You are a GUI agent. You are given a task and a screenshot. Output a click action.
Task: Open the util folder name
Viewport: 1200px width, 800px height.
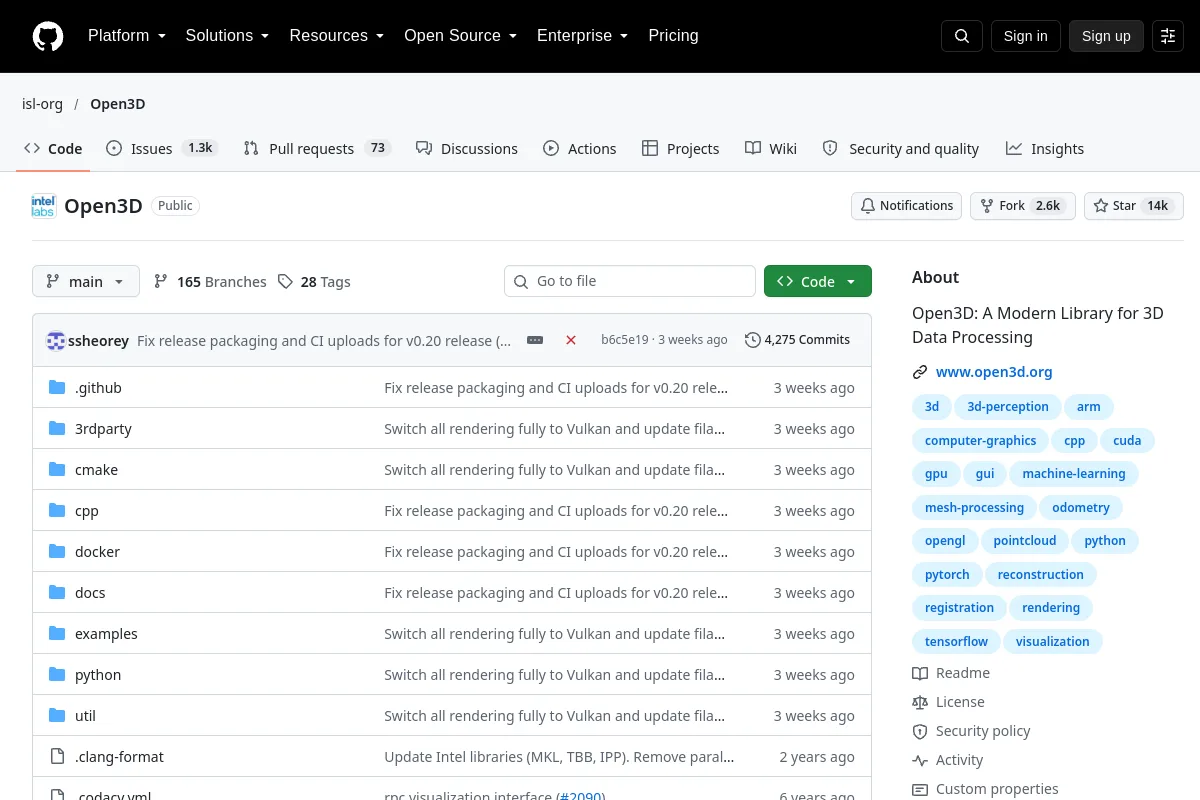[x=85, y=716]
